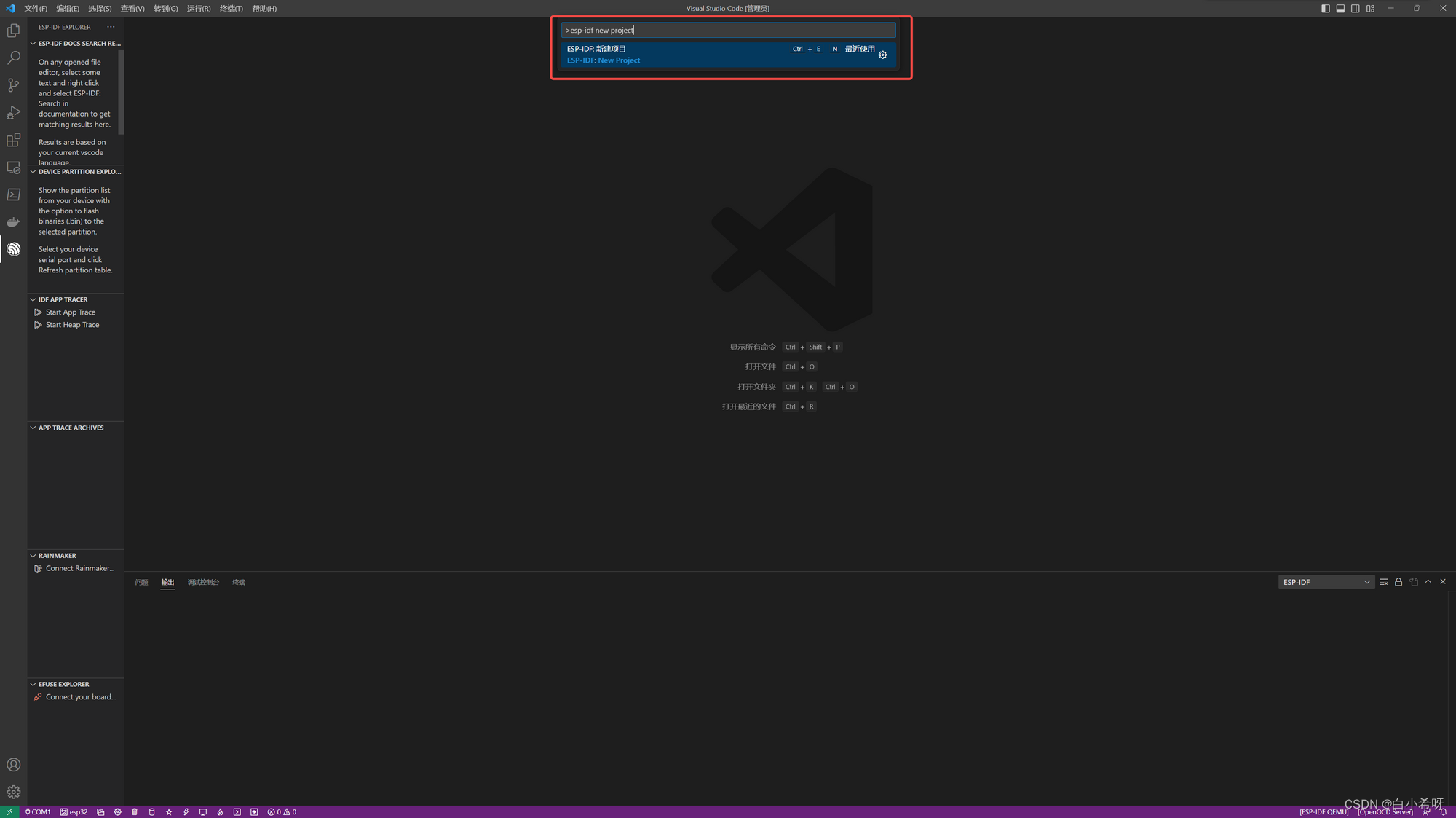This screenshot has height=818, width=1456.
Task: Click the flash method star icon in status bar
Action: (168, 811)
